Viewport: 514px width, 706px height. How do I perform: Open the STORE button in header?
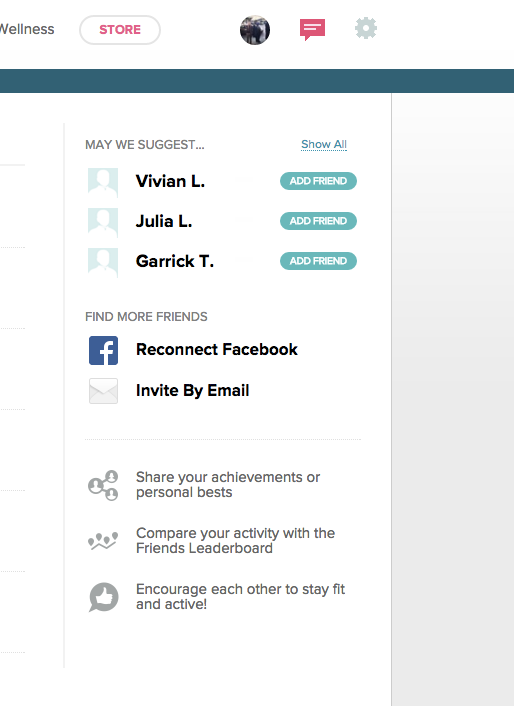pyautogui.click(x=120, y=30)
